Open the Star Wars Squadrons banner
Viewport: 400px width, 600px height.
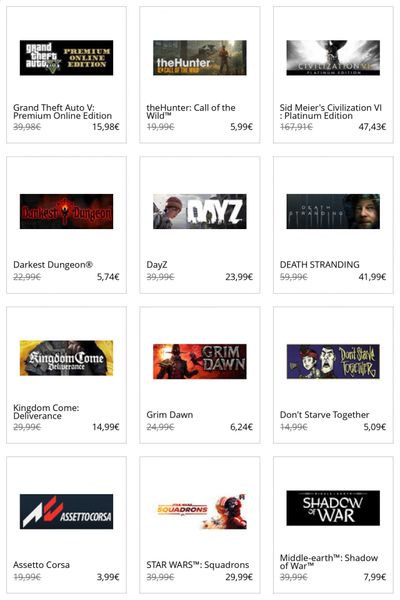click(x=199, y=511)
